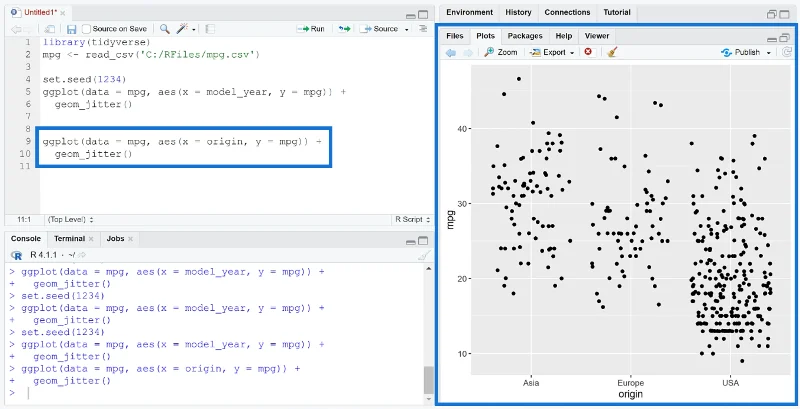Click the code tools magic wand icon
The width and height of the screenshot is (800, 409).
click(182, 29)
